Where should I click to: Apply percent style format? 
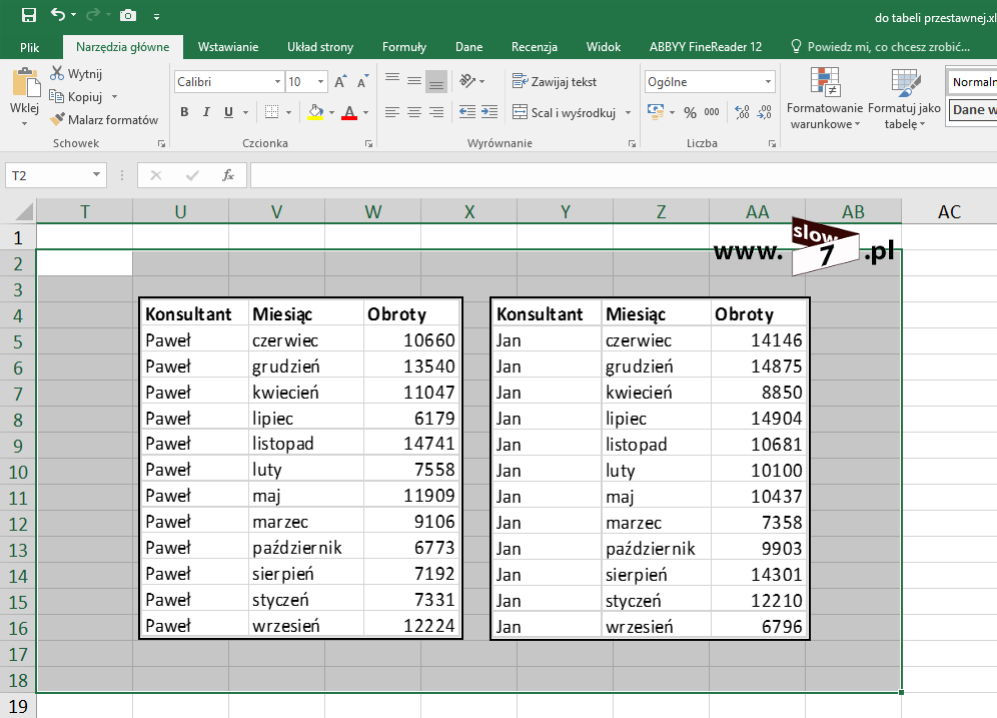click(x=690, y=113)
